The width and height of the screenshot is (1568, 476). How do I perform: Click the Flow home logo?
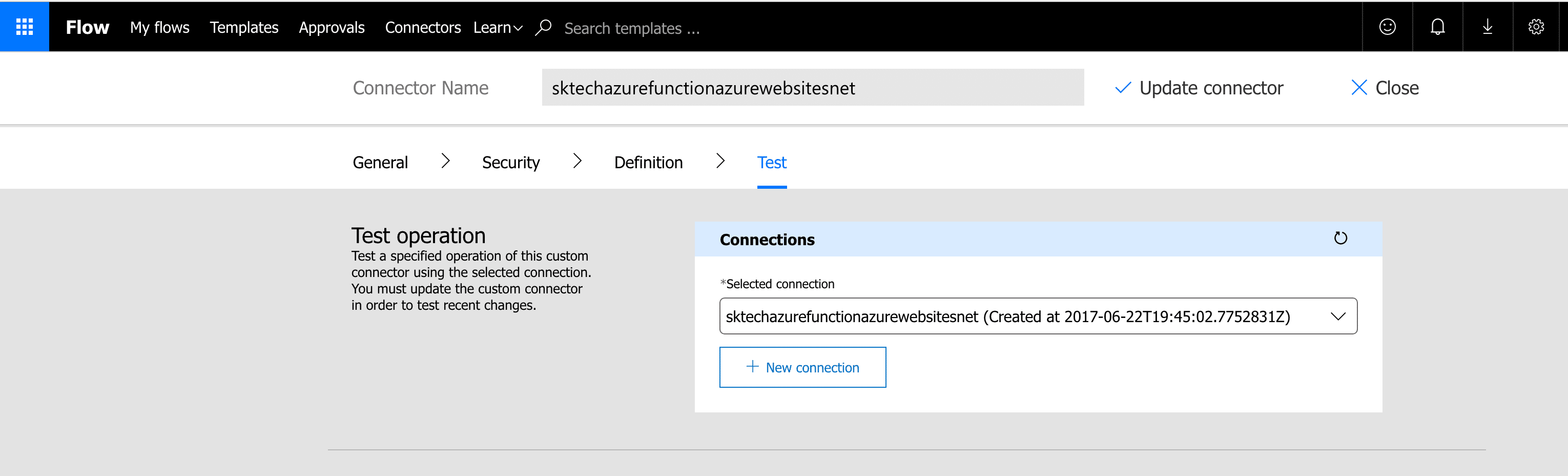point(87,27)
